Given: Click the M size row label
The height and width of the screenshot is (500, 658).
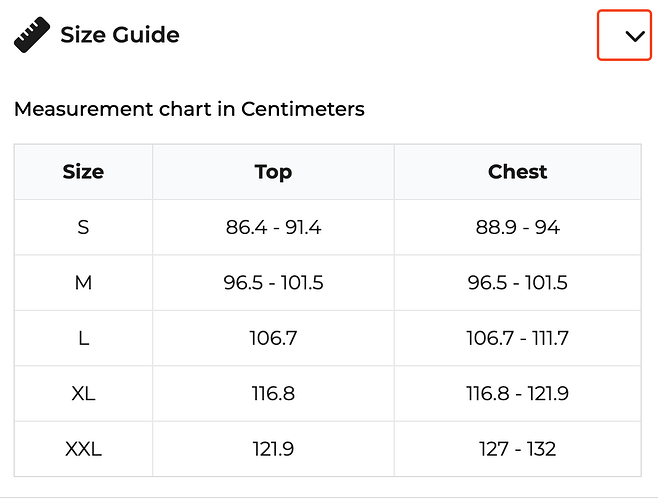Looking at the screenshot, I should pos(83,283).
